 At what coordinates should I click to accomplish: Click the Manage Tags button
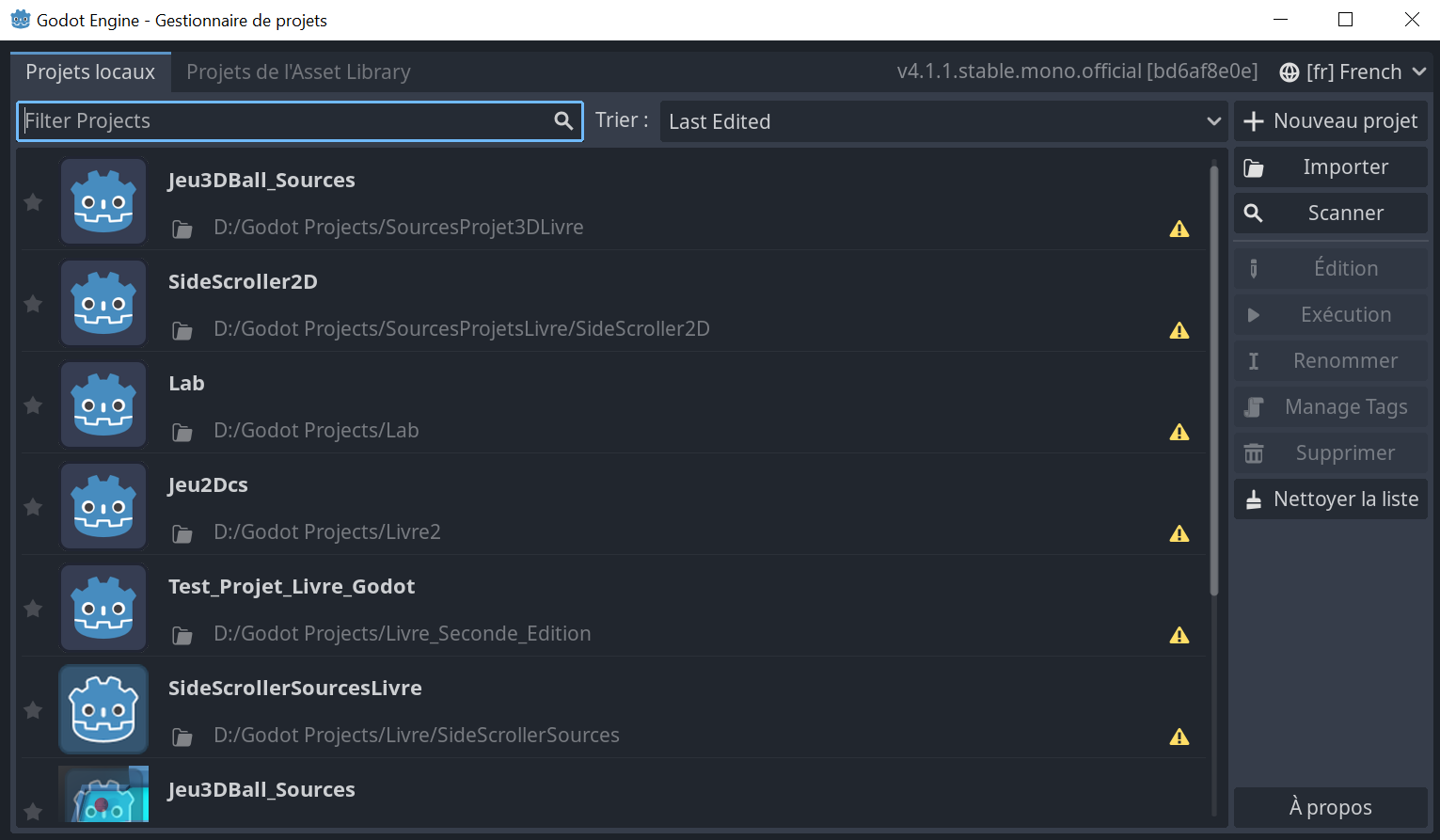(x=1330, y=407)
